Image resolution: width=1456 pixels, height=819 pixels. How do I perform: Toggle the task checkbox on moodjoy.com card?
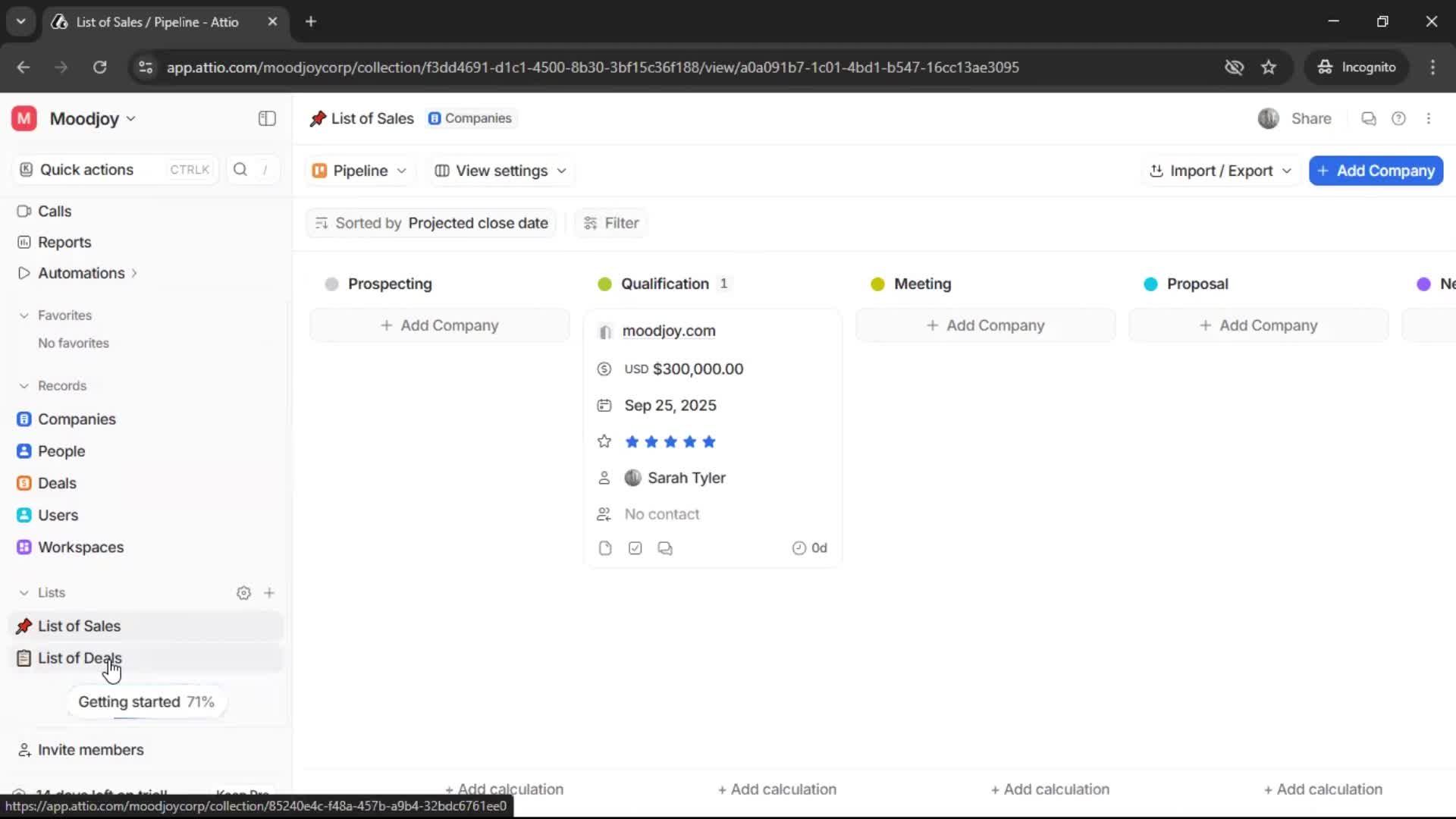(635, 548)
